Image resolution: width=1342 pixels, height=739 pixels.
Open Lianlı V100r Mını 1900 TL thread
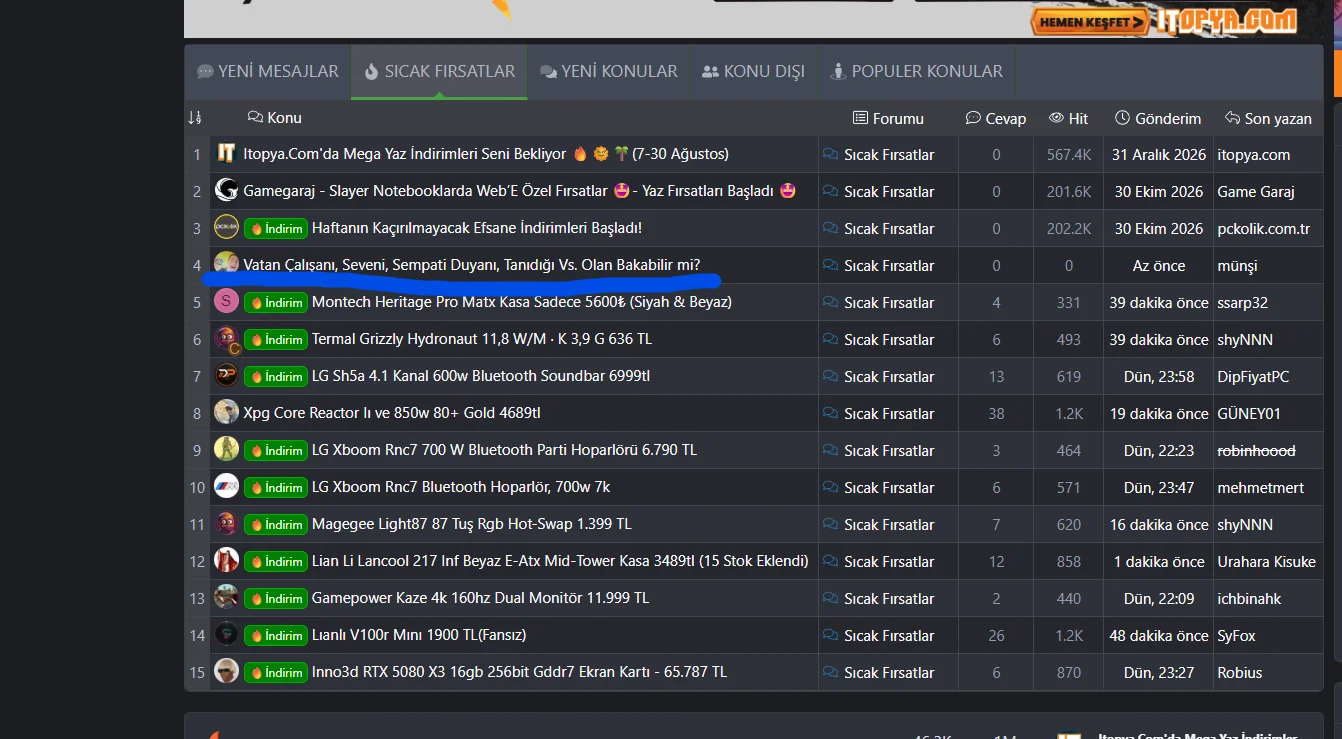coord(419,635)
